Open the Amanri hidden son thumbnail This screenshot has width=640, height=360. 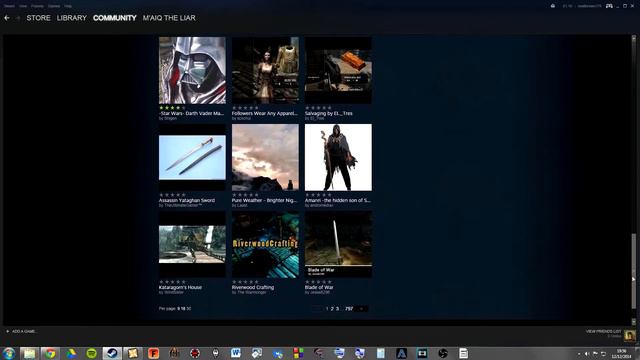click(338, 157)
